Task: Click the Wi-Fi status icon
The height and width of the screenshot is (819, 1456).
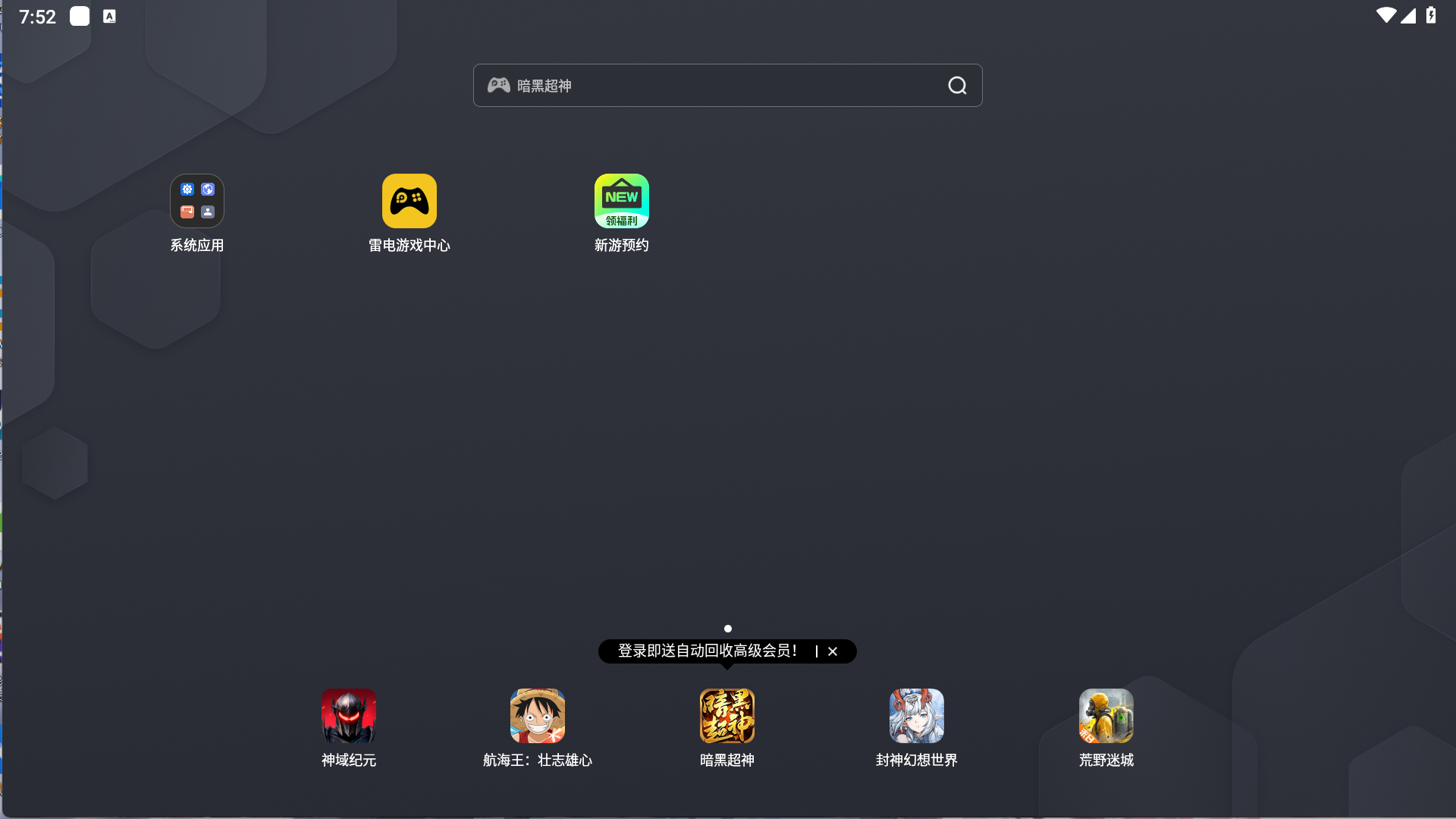Action: [1385, 15]
